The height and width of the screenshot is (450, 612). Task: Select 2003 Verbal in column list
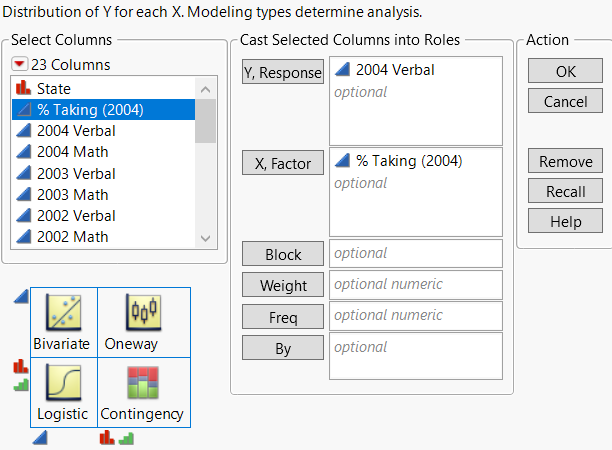(x=76, y=173)
